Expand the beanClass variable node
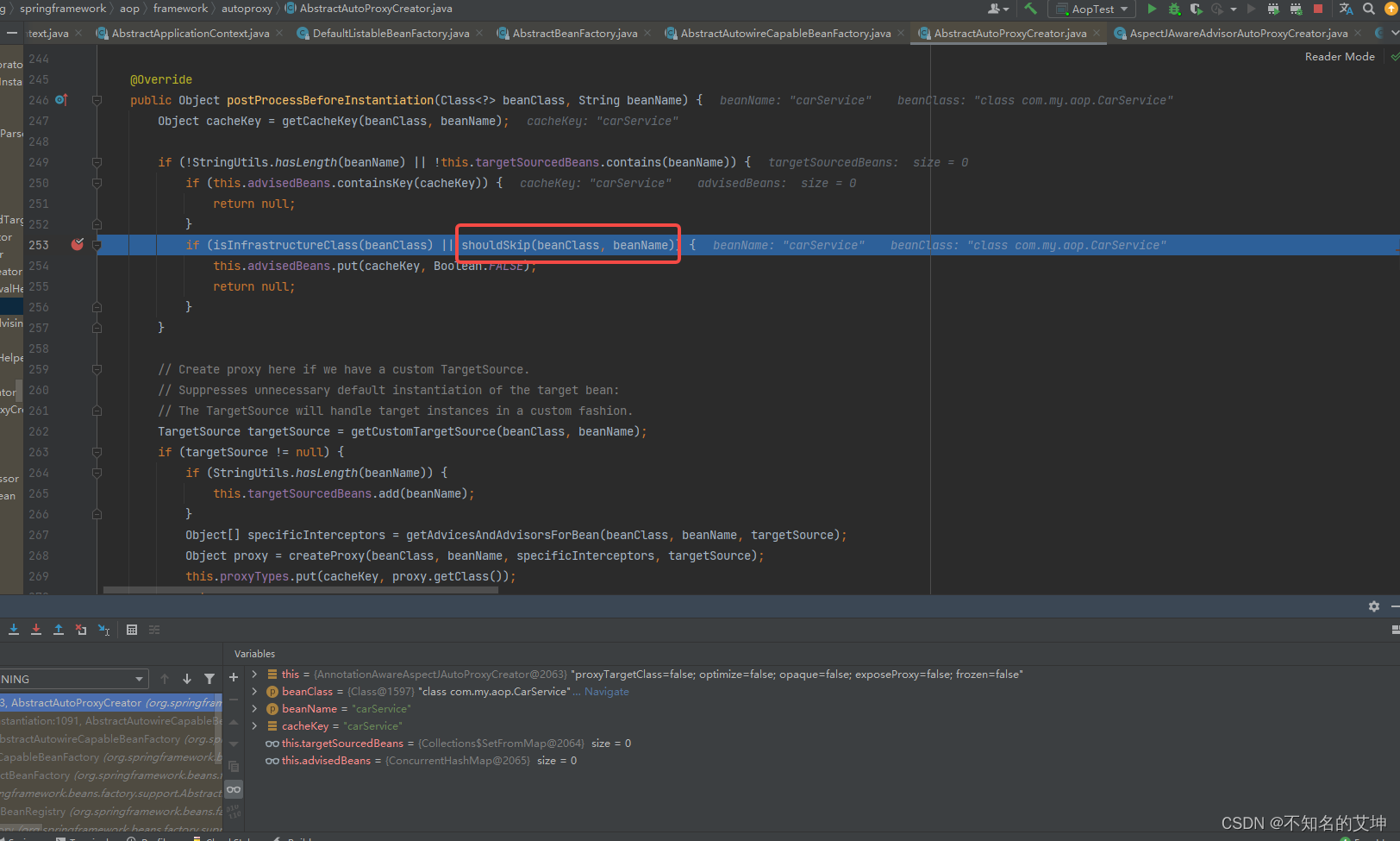Screen dimensions: 1400x841 254,692
